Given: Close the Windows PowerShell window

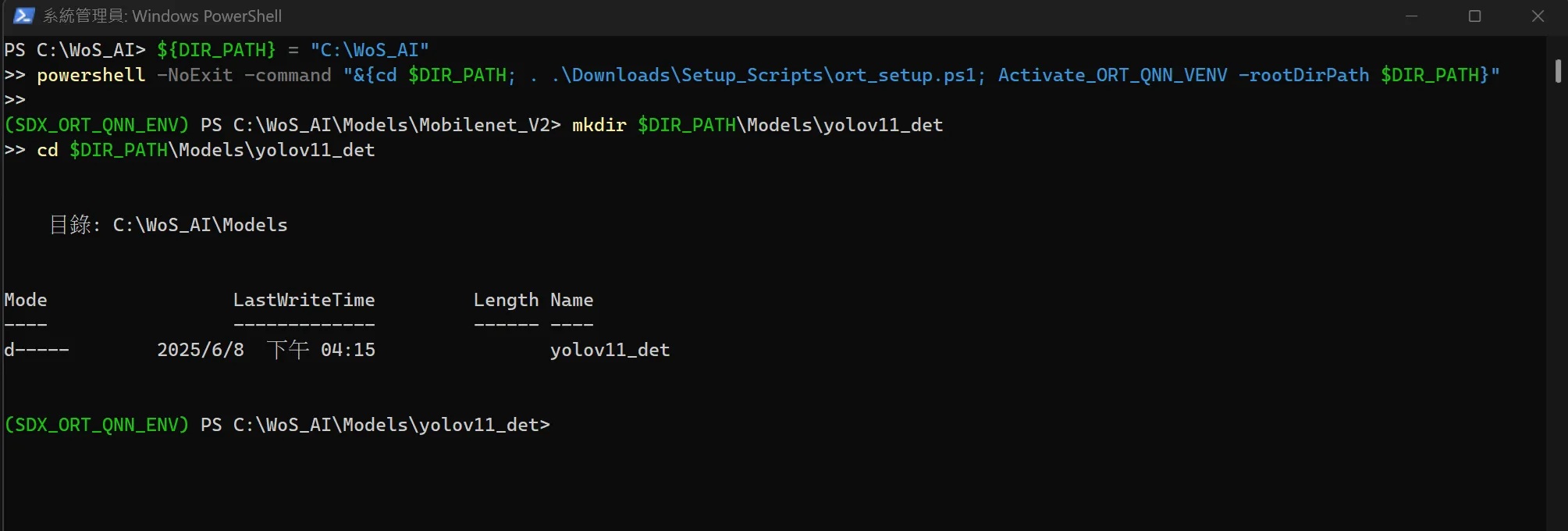Looking at the screenshot, I should pyautogui.click(x=1538, y=16).
